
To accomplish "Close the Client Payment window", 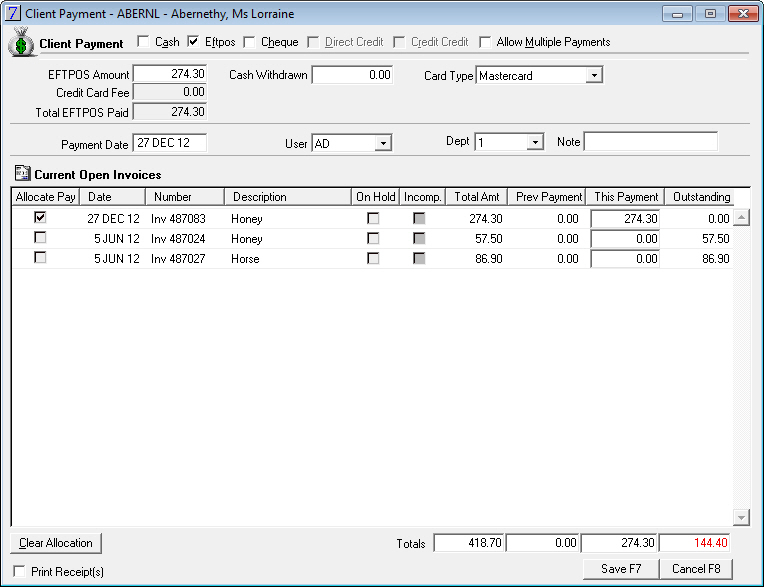I will [743, 14].
